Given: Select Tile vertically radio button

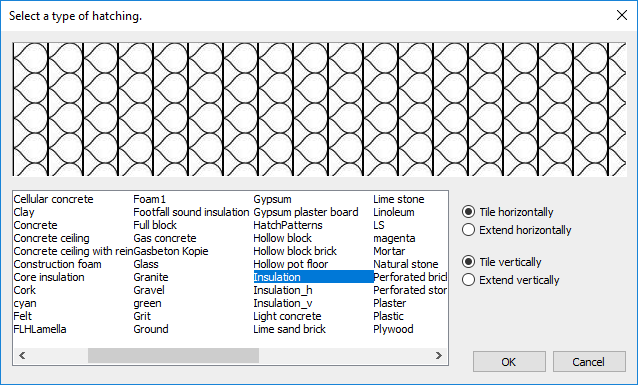Looking at the screenshot, I should coord(468,262).
